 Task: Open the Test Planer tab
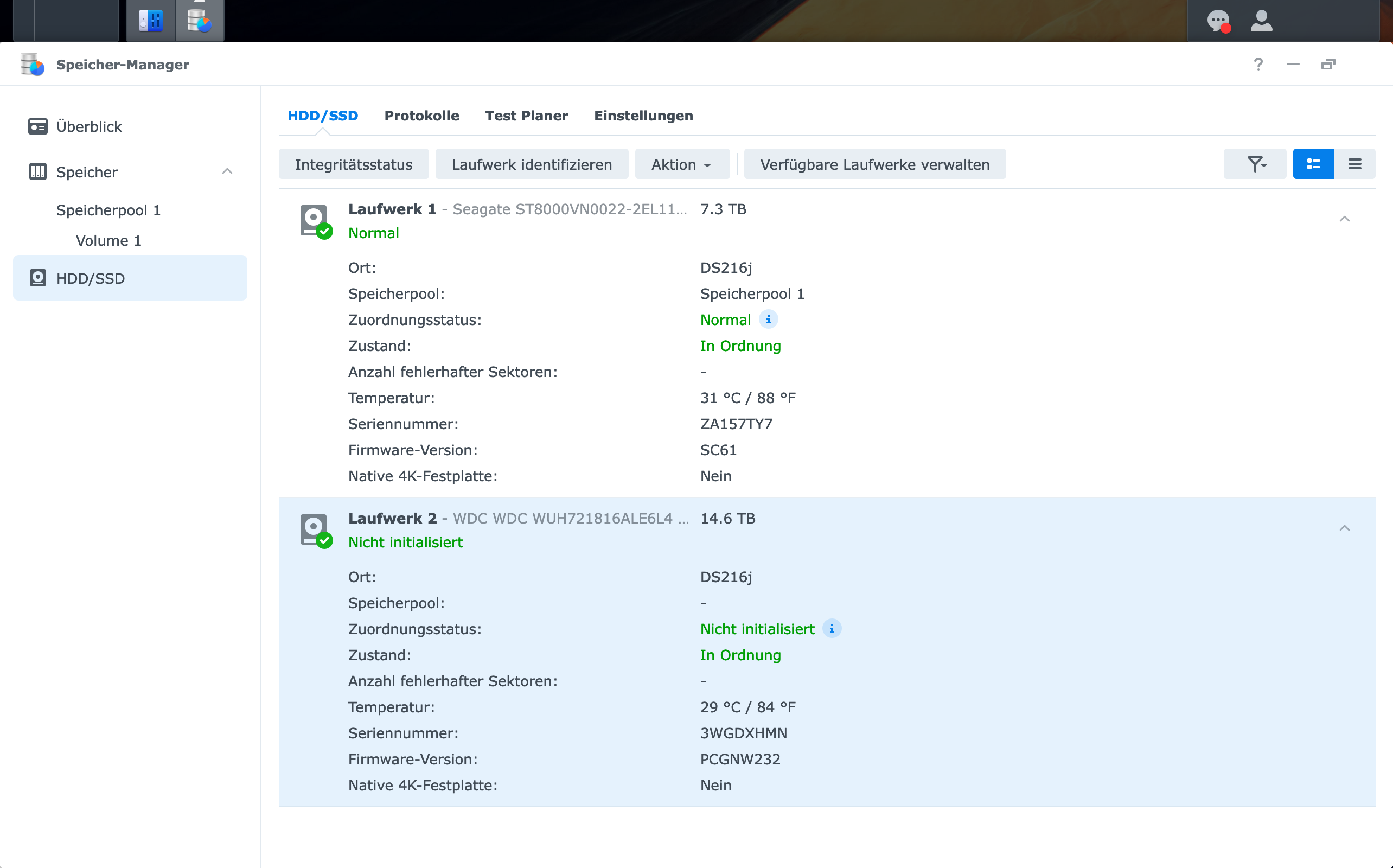pos(526,116)
